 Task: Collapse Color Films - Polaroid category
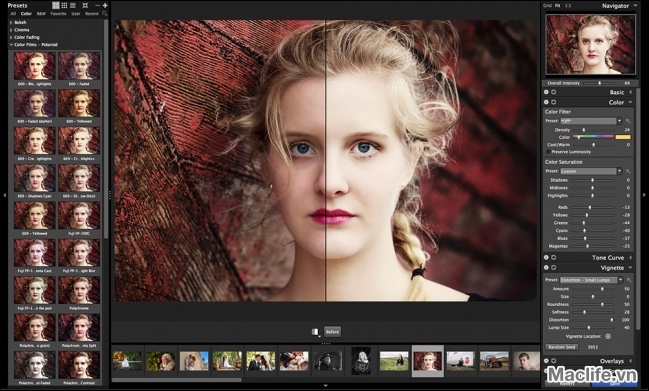(x=11, y=45)
